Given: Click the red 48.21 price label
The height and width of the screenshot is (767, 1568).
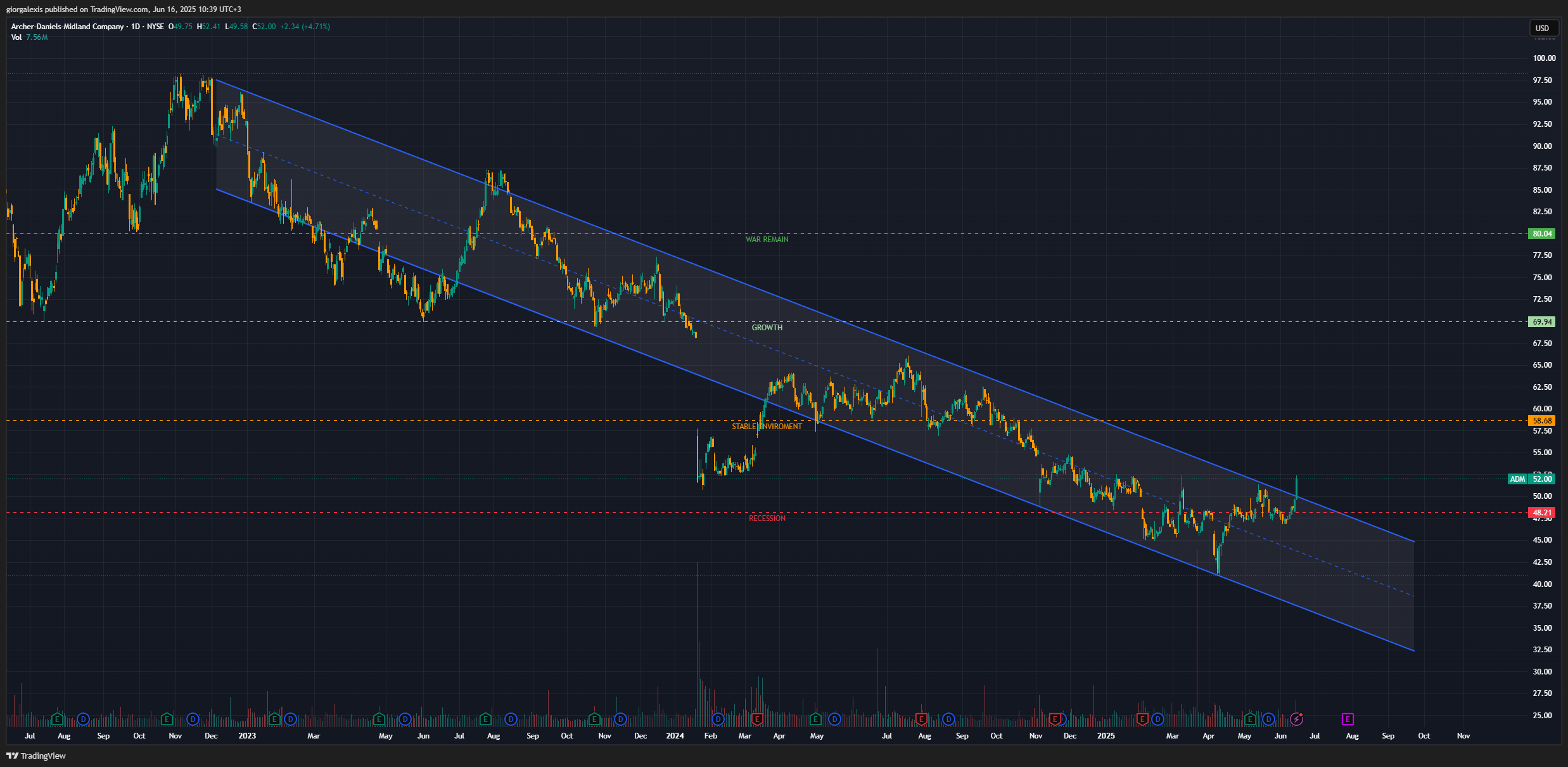Looking at the screenshot, I should pos(1542,513).
